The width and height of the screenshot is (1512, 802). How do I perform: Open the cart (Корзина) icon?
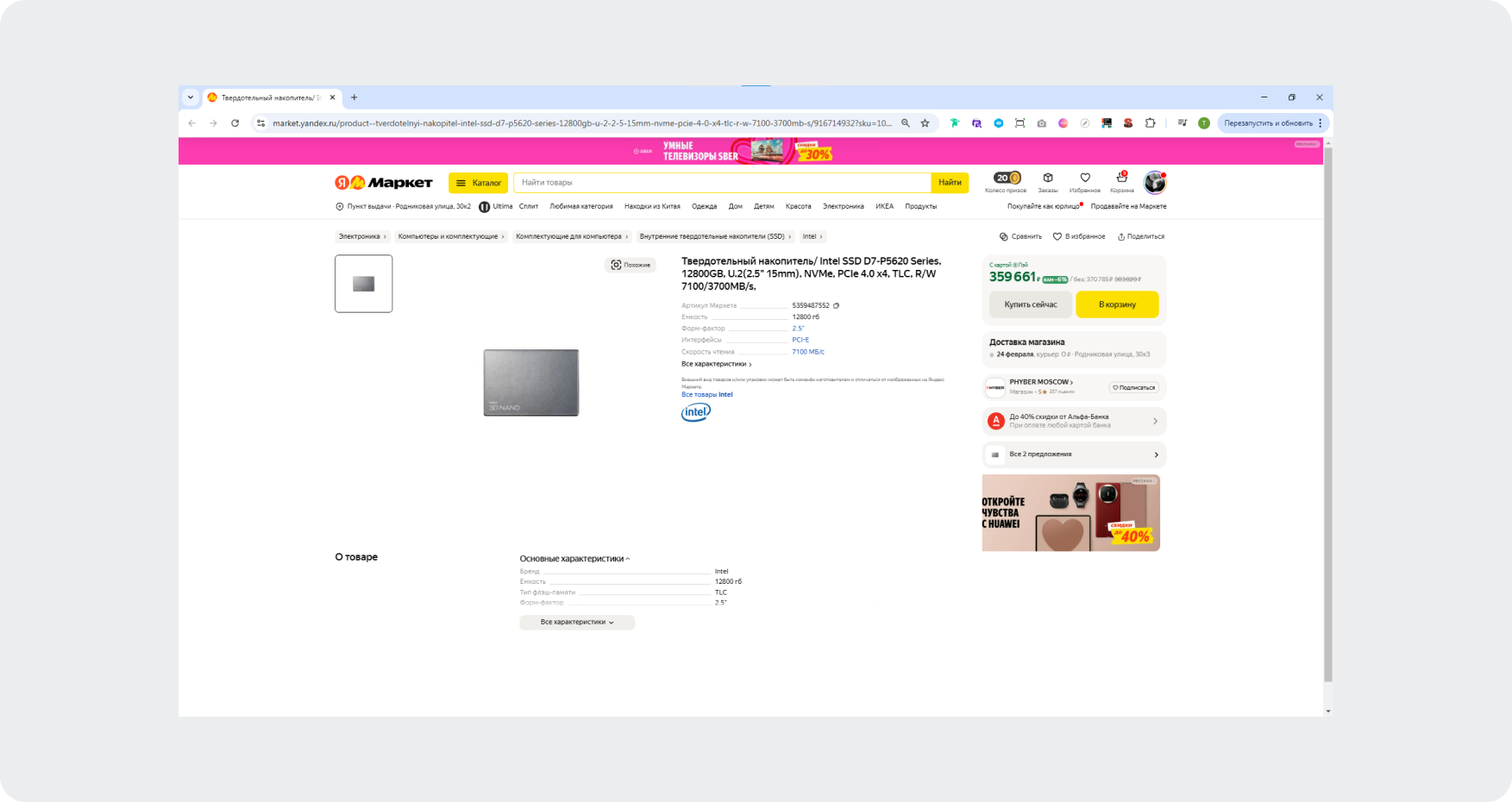(1121, 179)
